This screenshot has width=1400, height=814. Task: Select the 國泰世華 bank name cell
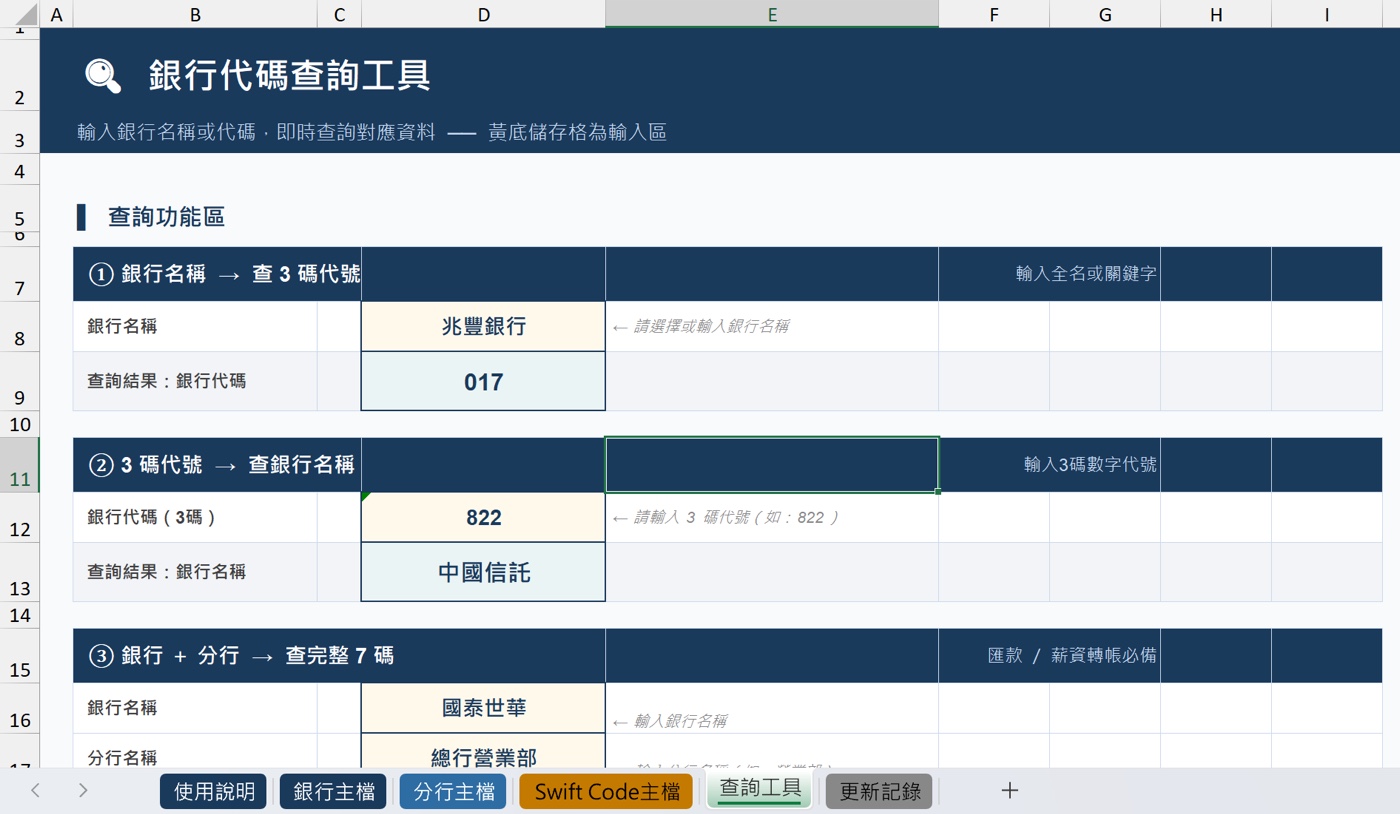[483, 707]
